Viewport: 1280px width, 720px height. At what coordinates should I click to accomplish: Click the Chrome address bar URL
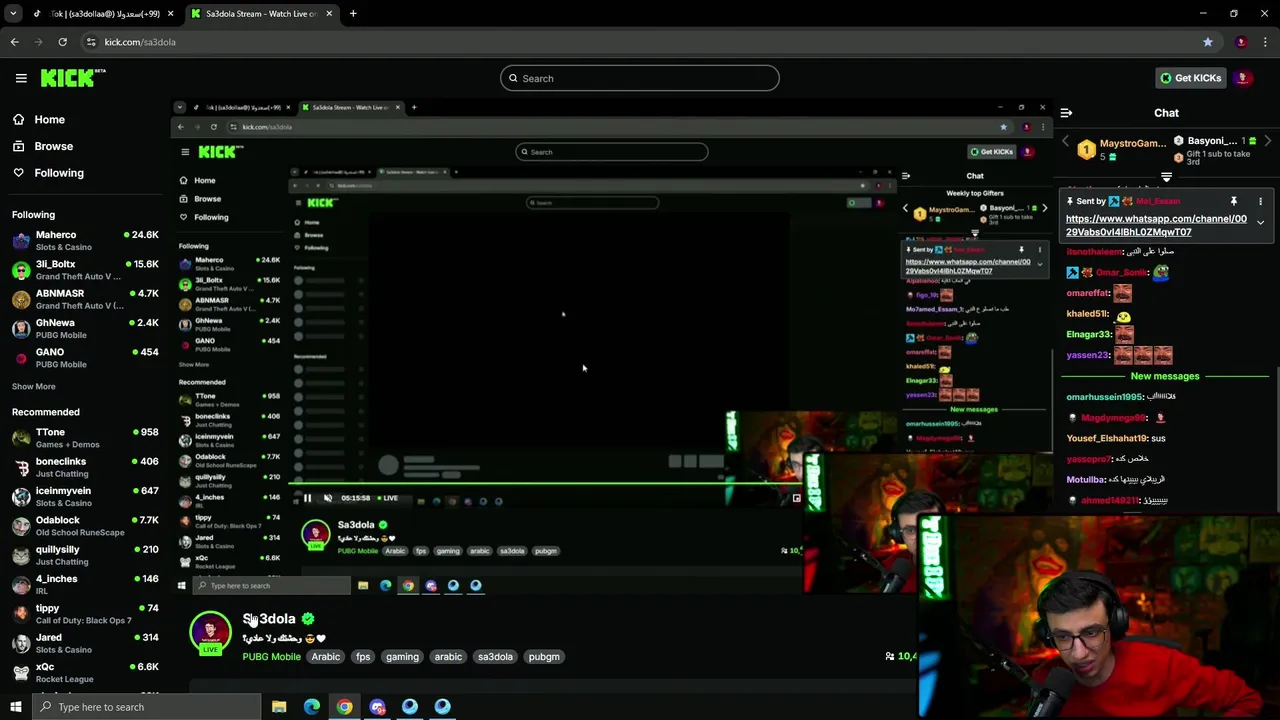(x=140, y=42)
